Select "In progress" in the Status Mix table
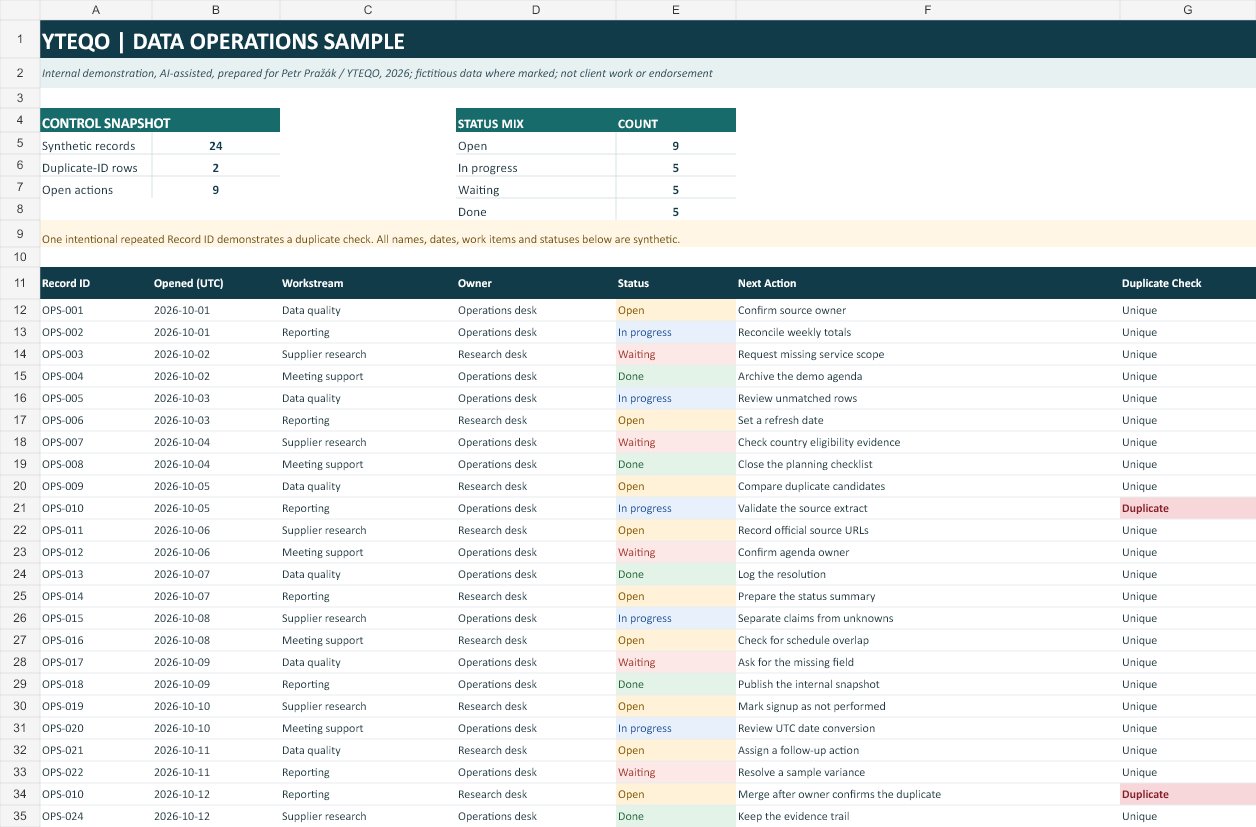The height and width of the screenshot is (827, 1256). coord(536,168)
